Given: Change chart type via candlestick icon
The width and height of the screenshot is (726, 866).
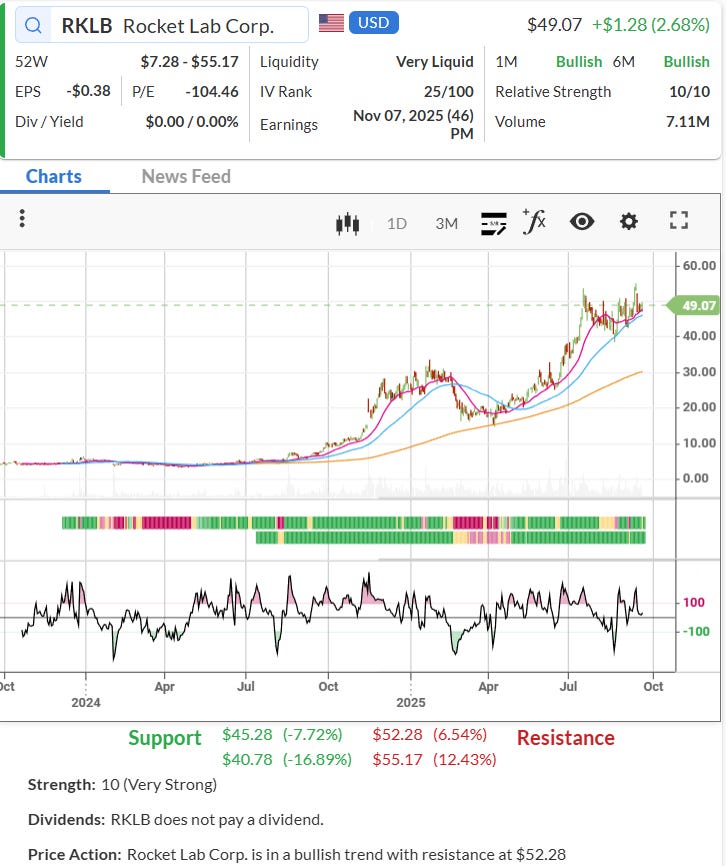Looking at the screenshot, I should coord(347,224).
